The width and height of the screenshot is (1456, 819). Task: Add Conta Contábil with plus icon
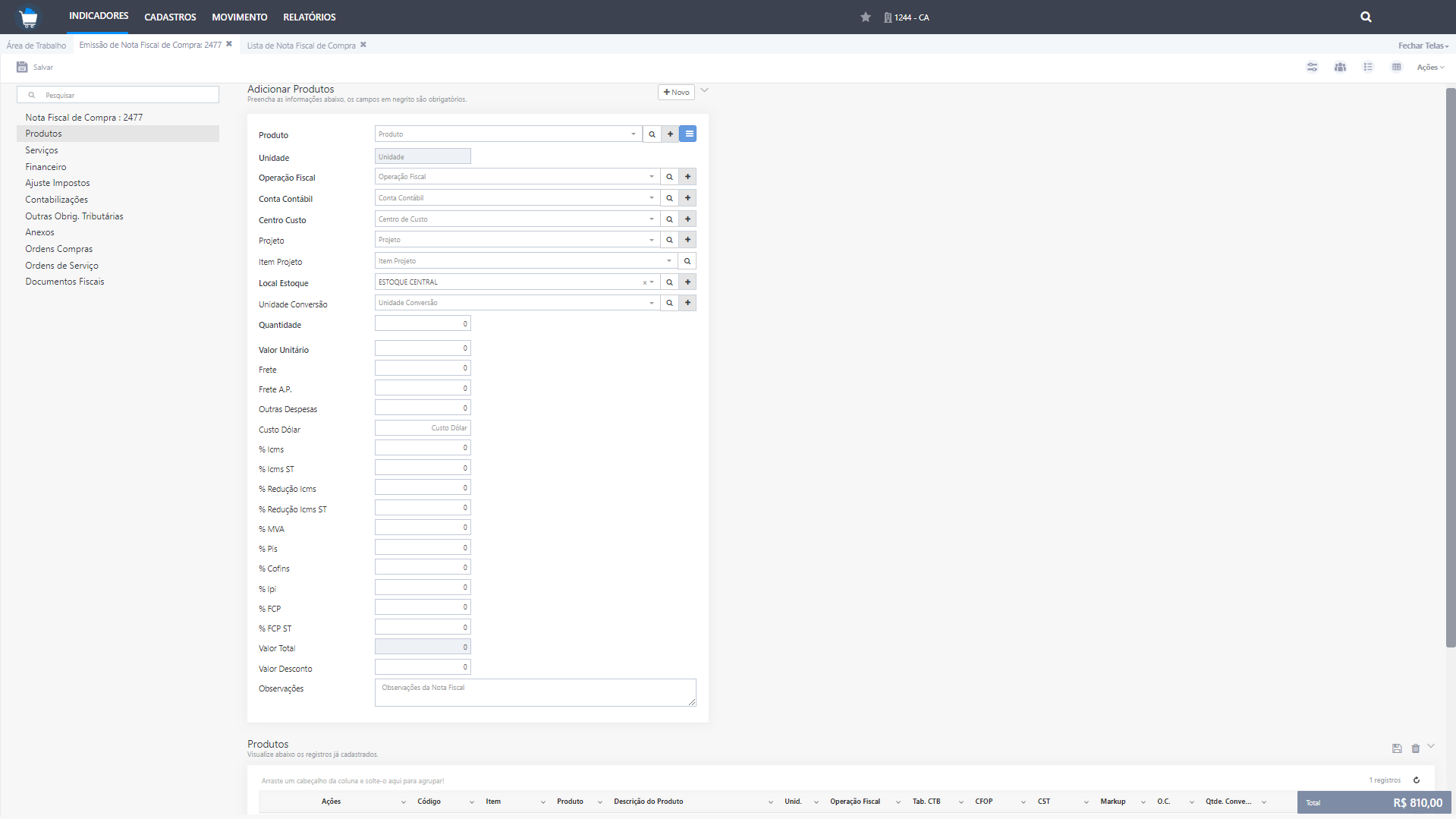point(687,198)
